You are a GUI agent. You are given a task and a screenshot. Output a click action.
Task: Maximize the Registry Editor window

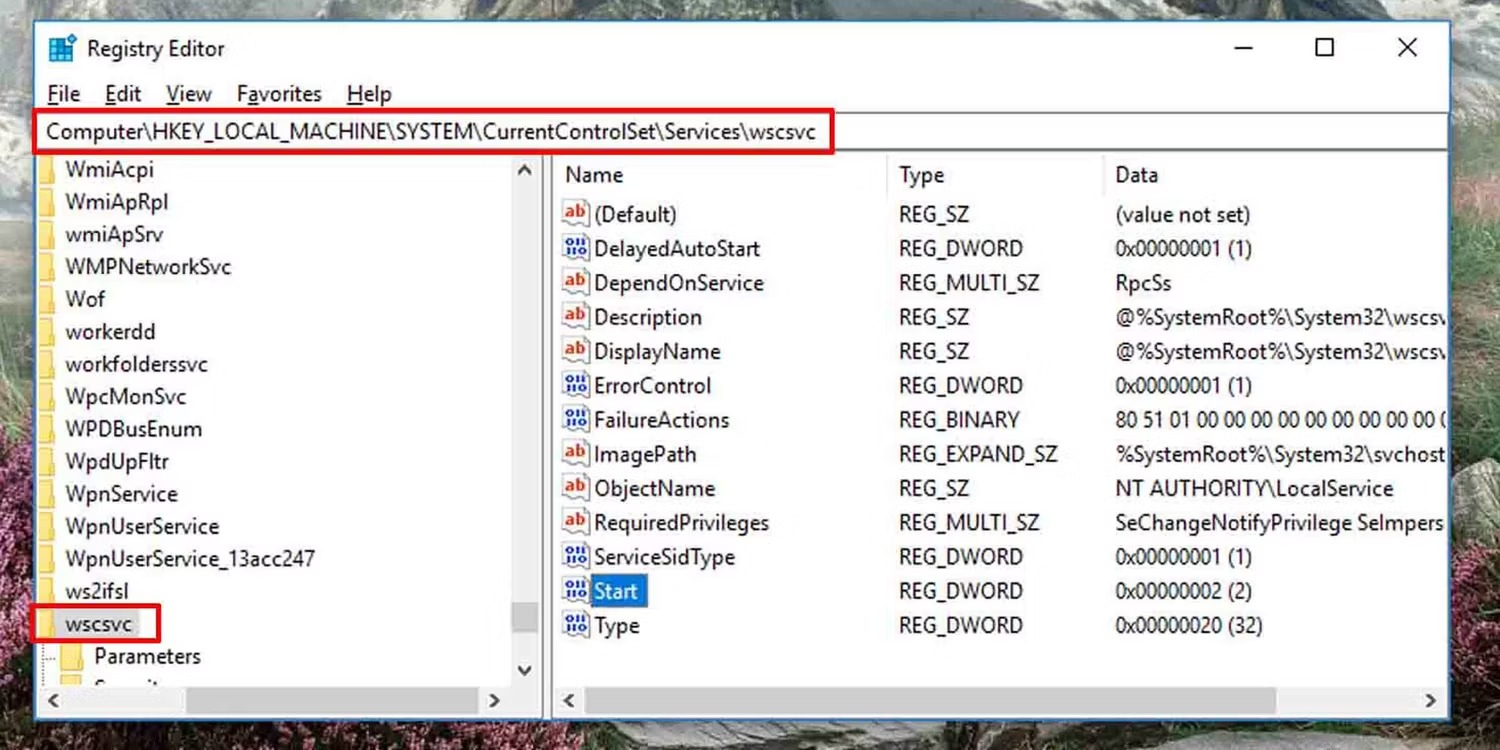[x=1324, y=47]
